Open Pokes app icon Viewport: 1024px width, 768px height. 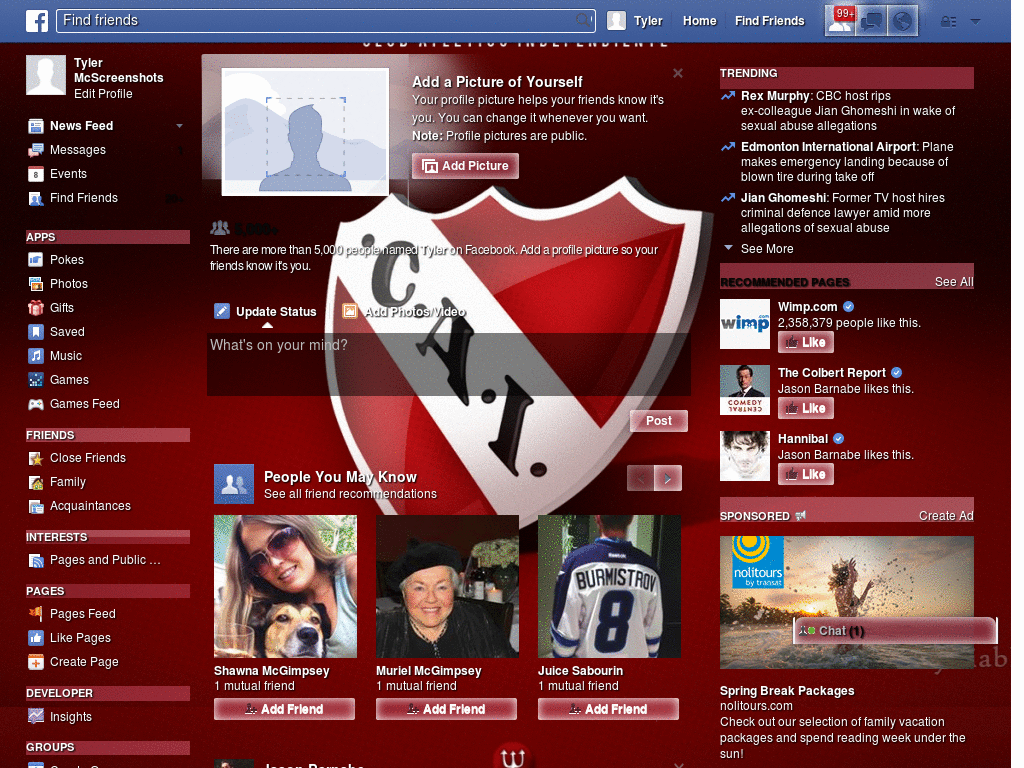(36, 260)
